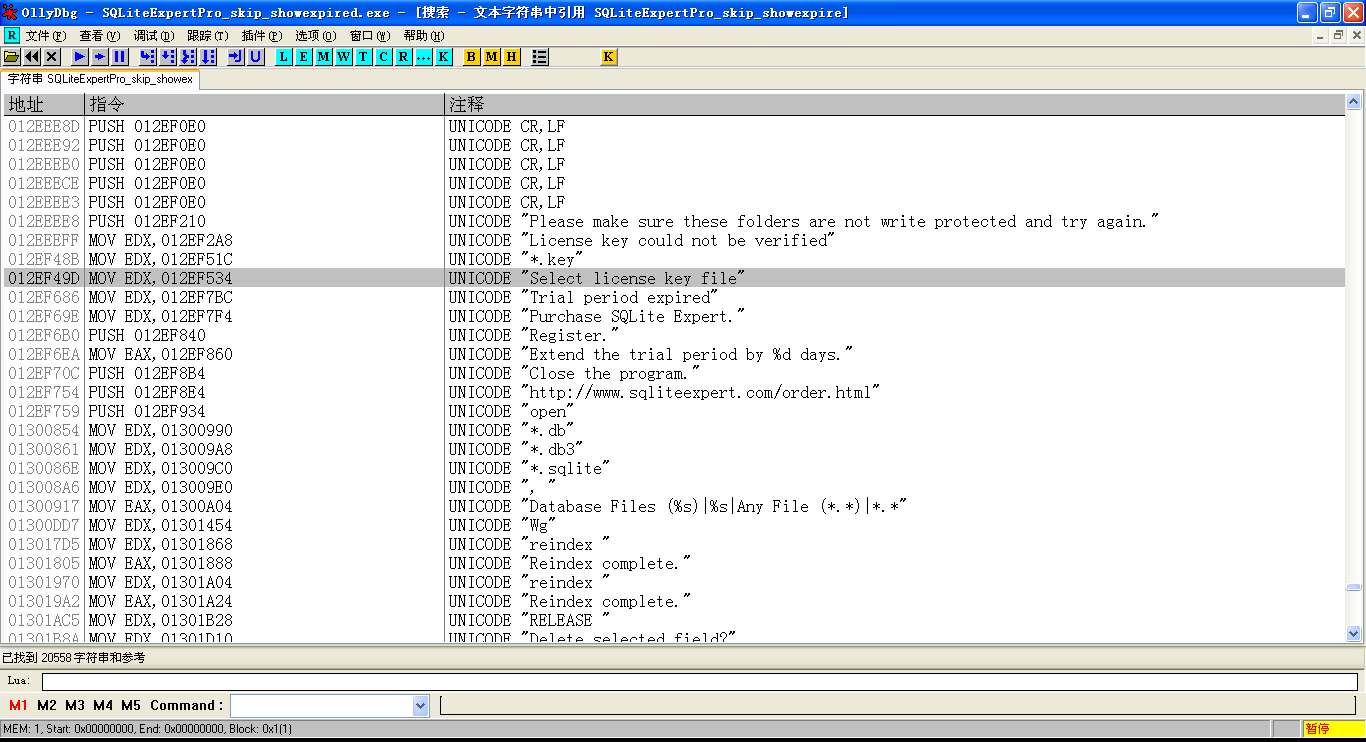
Task: Click the open file folder icon
Action: click(12, 57)
